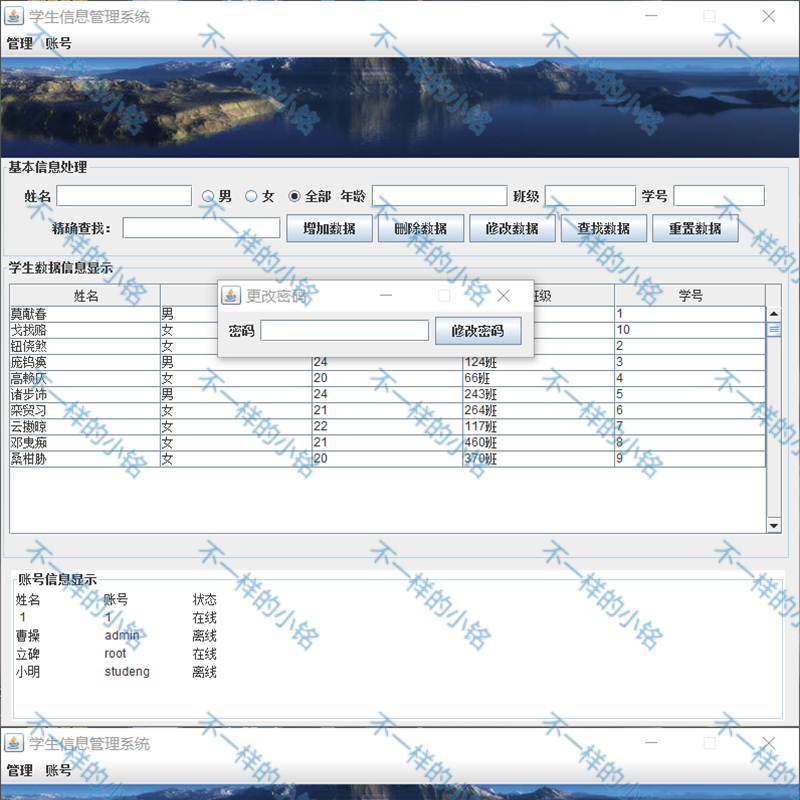
Task: Select the table cell showing 460班
Action: point(538,442)
